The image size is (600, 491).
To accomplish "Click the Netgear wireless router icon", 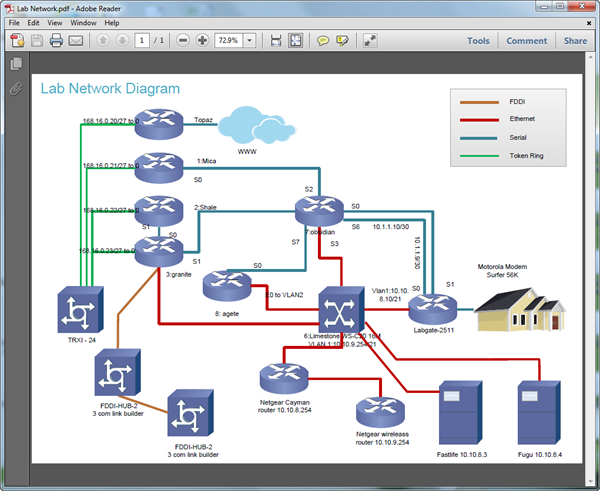I will (380, 412).
